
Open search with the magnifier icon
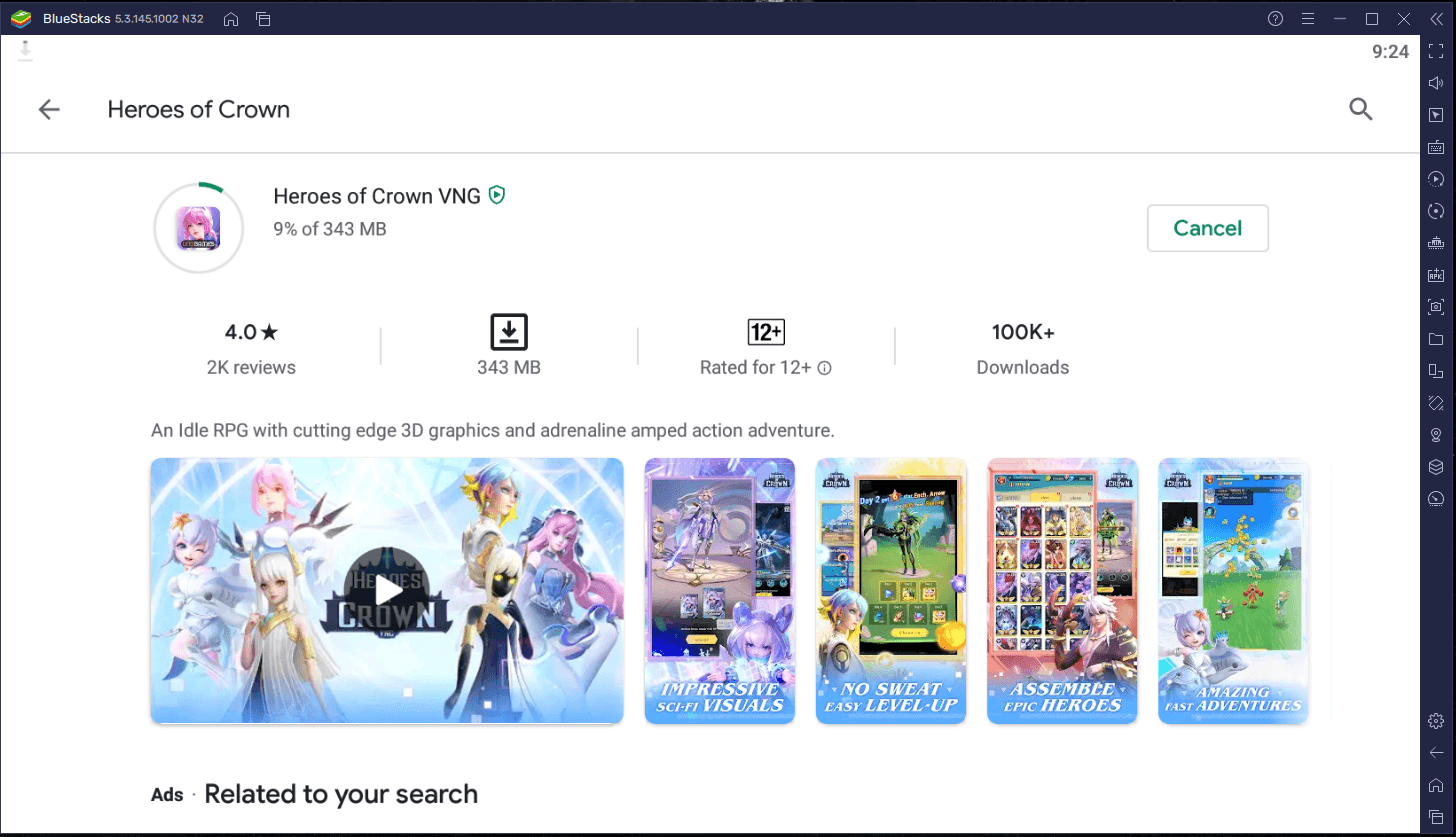1361,109
